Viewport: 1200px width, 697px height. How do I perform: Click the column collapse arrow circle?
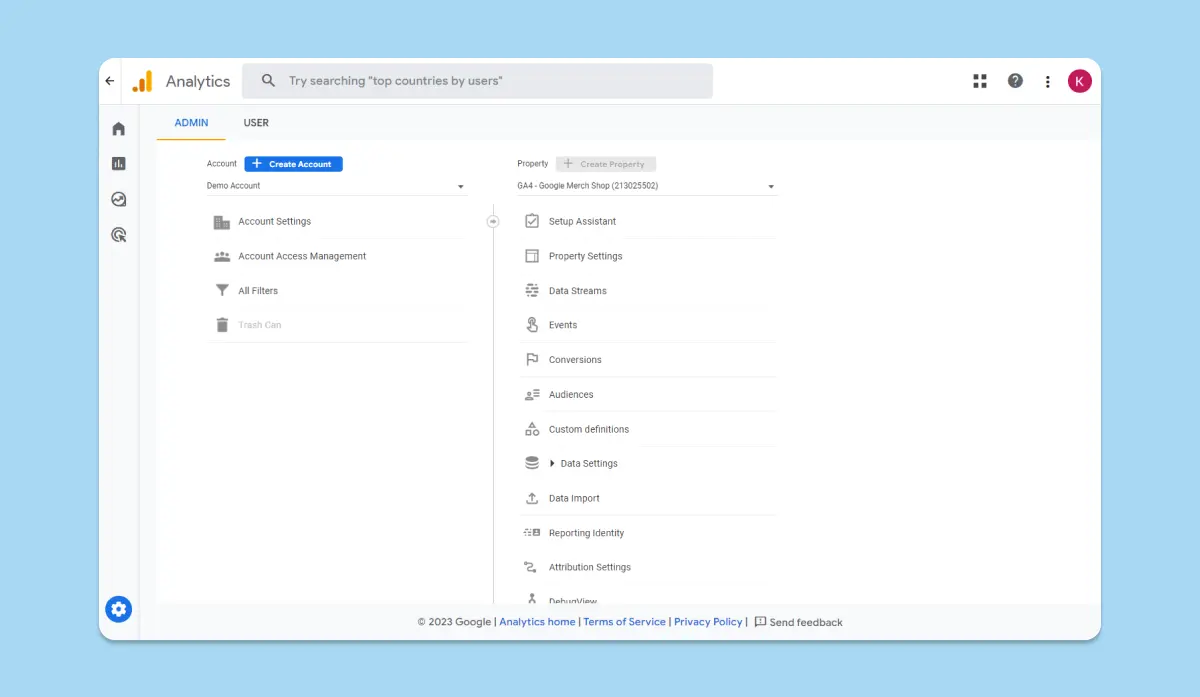(x=493, y=222)
